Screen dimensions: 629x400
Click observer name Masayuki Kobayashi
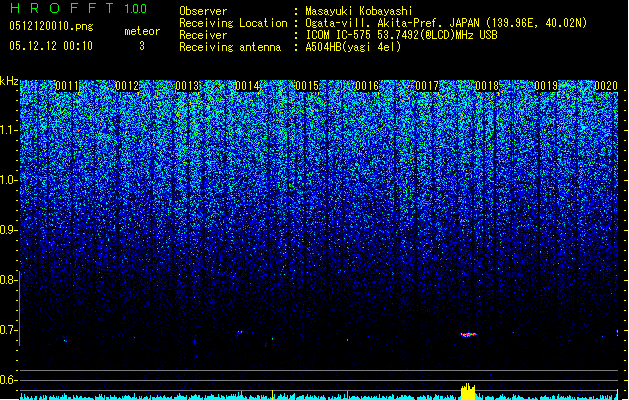(359, 11)
